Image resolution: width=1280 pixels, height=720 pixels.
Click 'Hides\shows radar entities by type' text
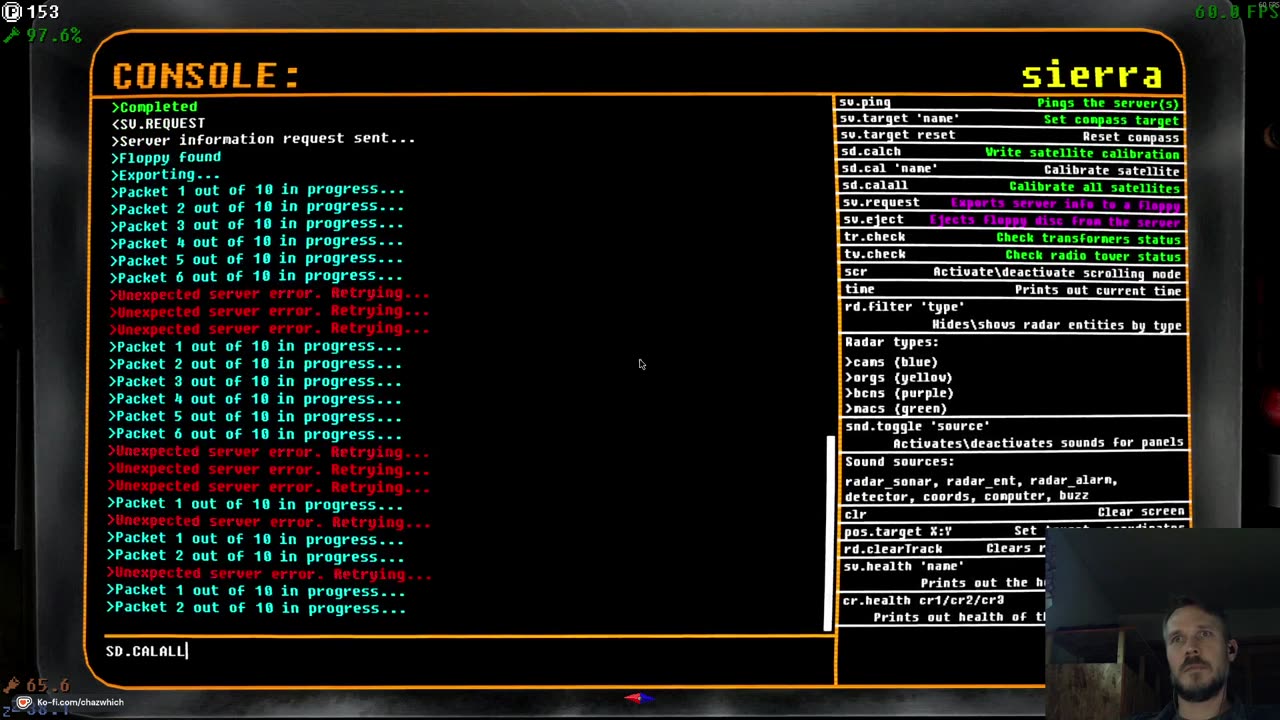(1057, 325)
